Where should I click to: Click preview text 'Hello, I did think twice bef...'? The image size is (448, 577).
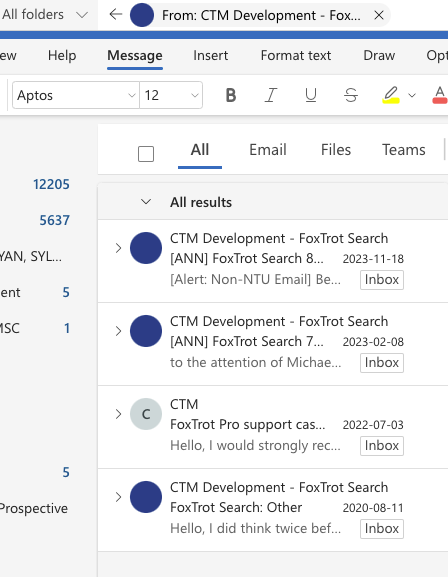tap(255, 529)
